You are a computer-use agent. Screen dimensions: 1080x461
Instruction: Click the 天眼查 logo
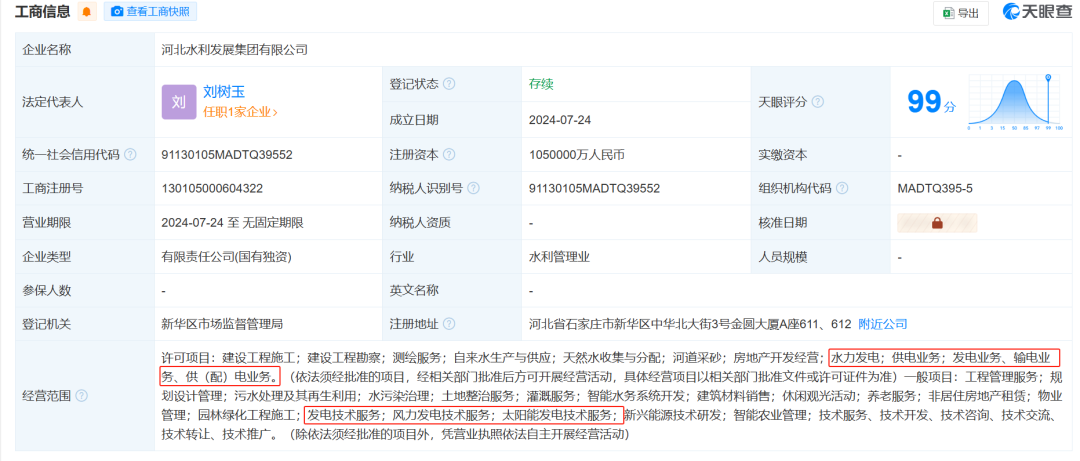click(x=1036, y=12)
